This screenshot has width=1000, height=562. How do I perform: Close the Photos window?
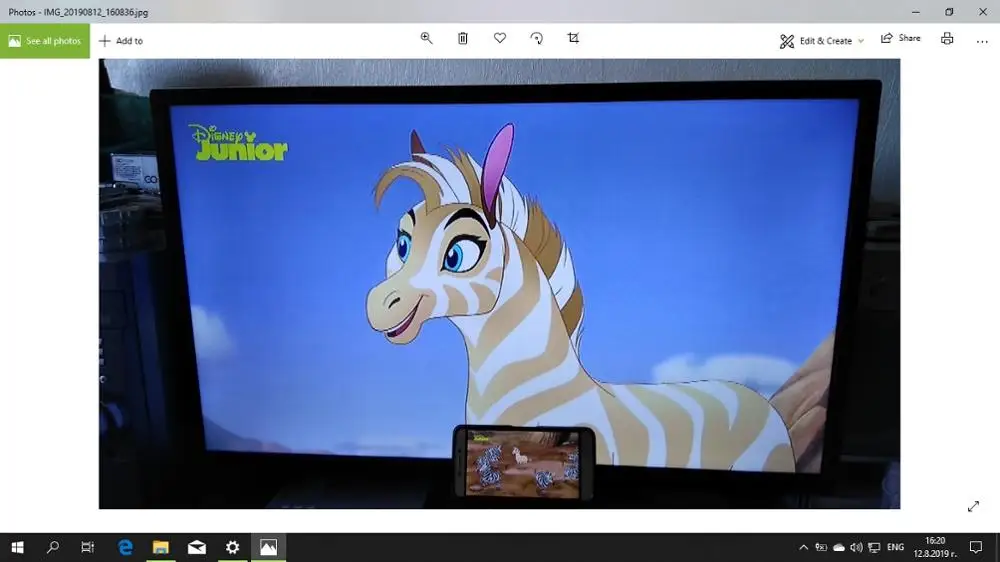pyautogui.click(x=983, y=11)
